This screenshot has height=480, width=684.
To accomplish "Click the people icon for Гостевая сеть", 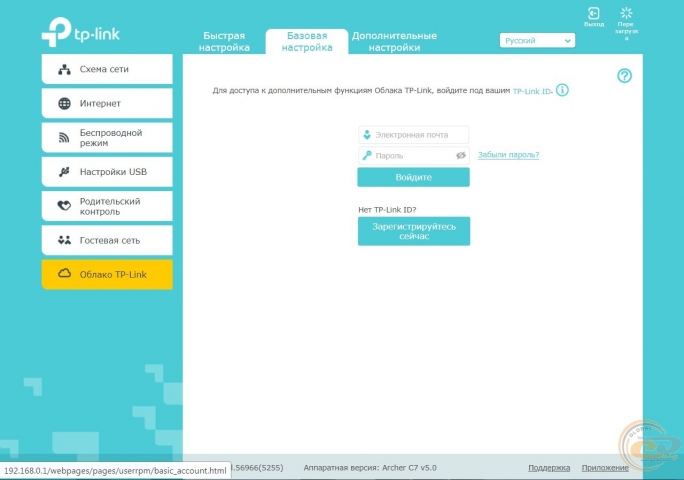I will pyautogui.click(x=64, y=240).
